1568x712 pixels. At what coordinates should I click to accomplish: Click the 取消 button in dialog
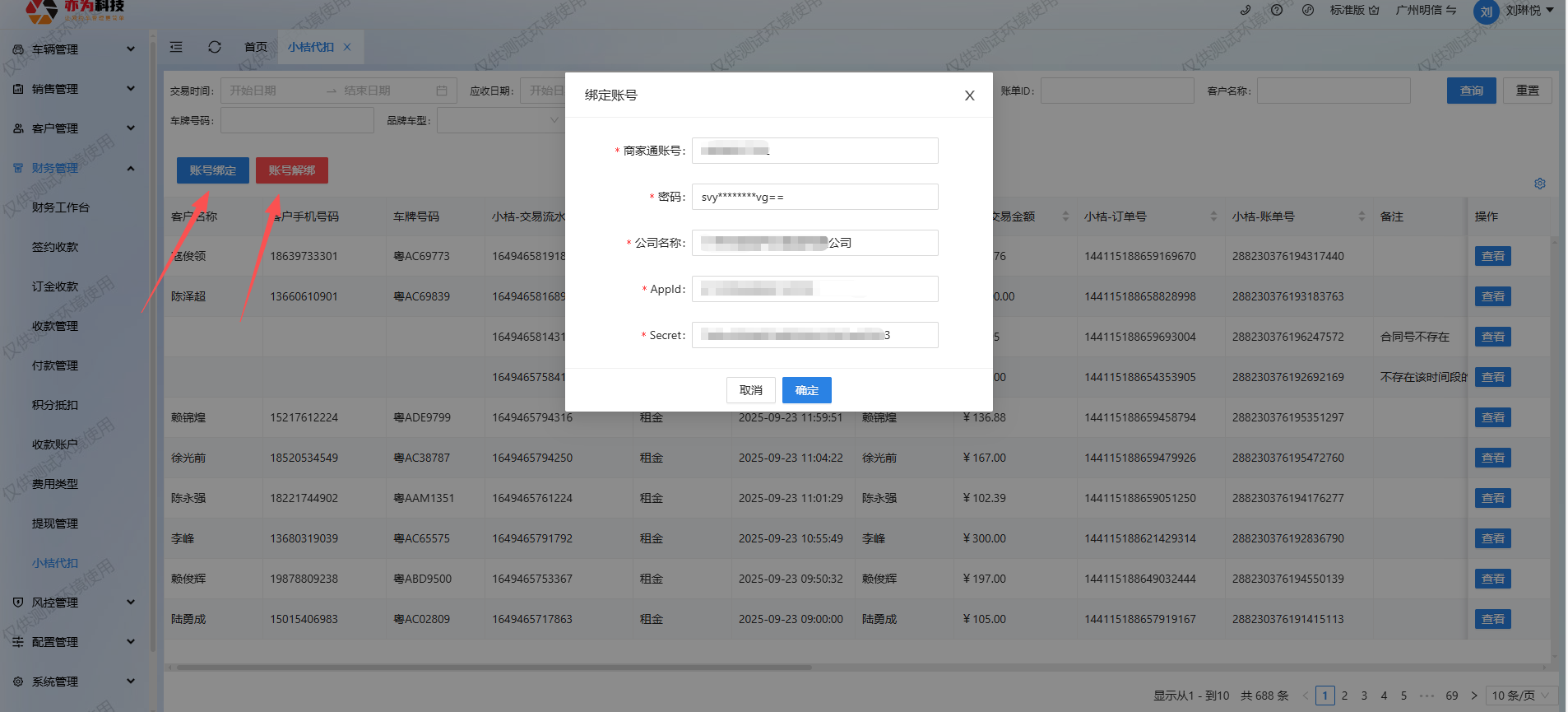click(x=750, y=390)
